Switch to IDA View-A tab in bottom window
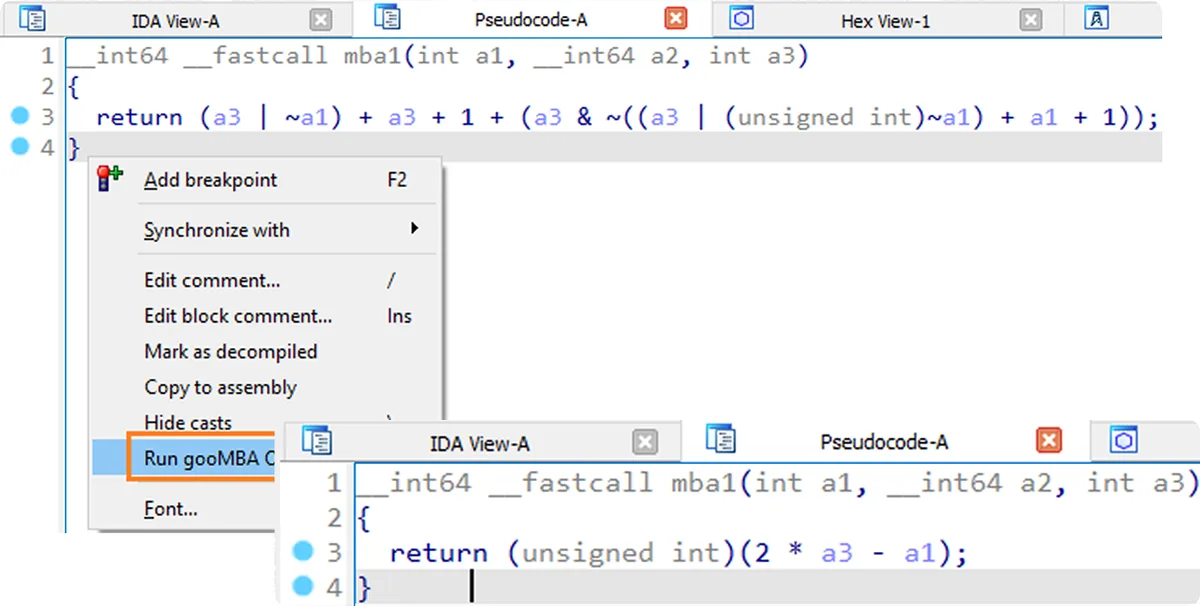The height and width of the screenshot is (606, 1200). [480, 444]
